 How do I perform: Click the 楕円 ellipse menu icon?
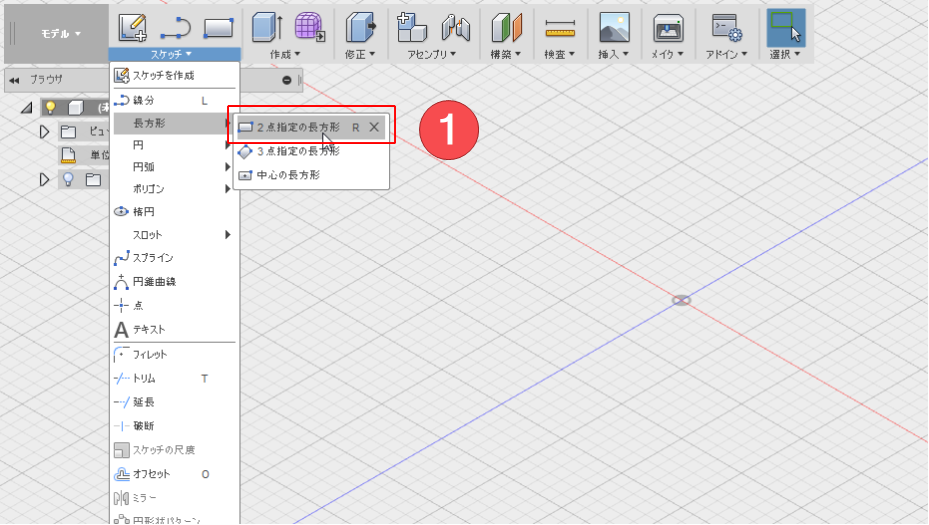pos(121,212)
